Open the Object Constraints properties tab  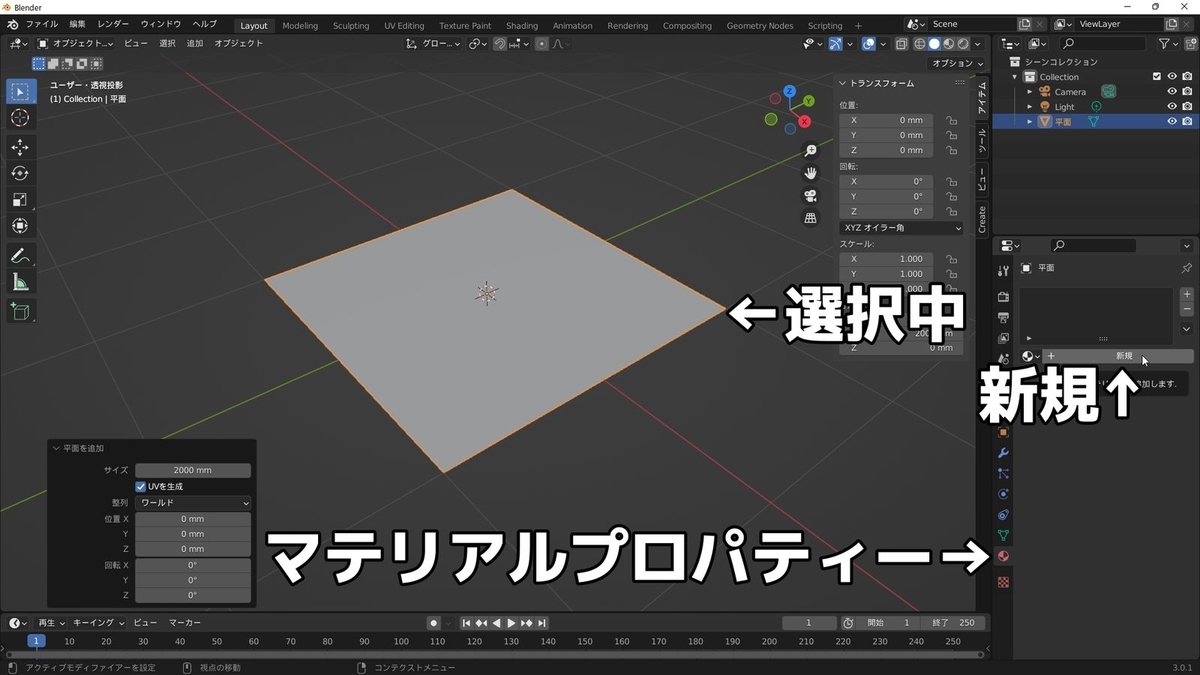tap(1003, 514)
